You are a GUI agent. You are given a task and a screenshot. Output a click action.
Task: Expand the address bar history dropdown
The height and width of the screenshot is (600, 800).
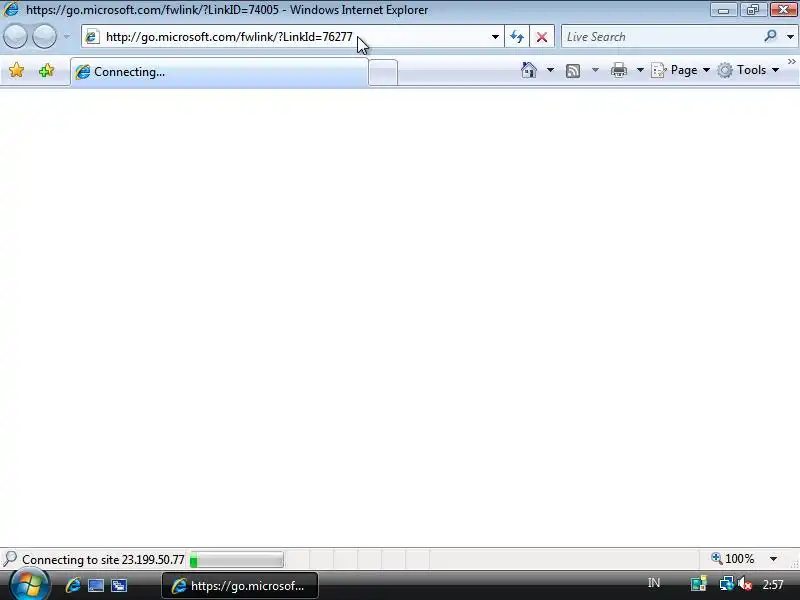pyautogui.click(x=495, y=37)
